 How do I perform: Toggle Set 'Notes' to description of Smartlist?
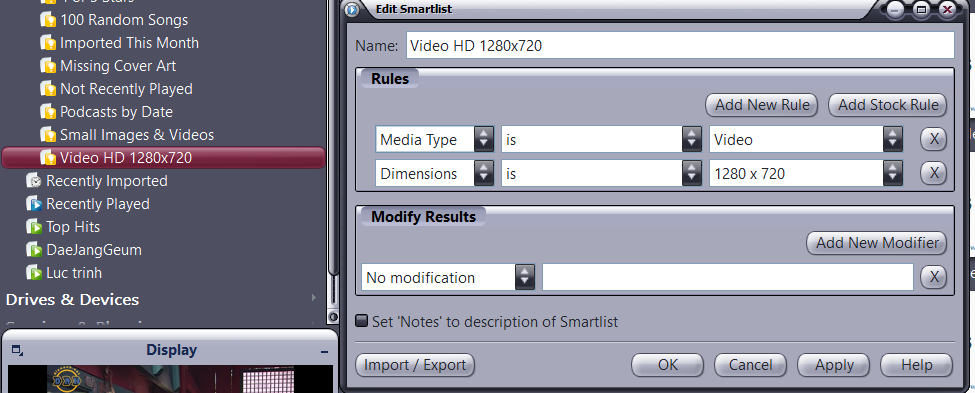[x=361, y=321]
